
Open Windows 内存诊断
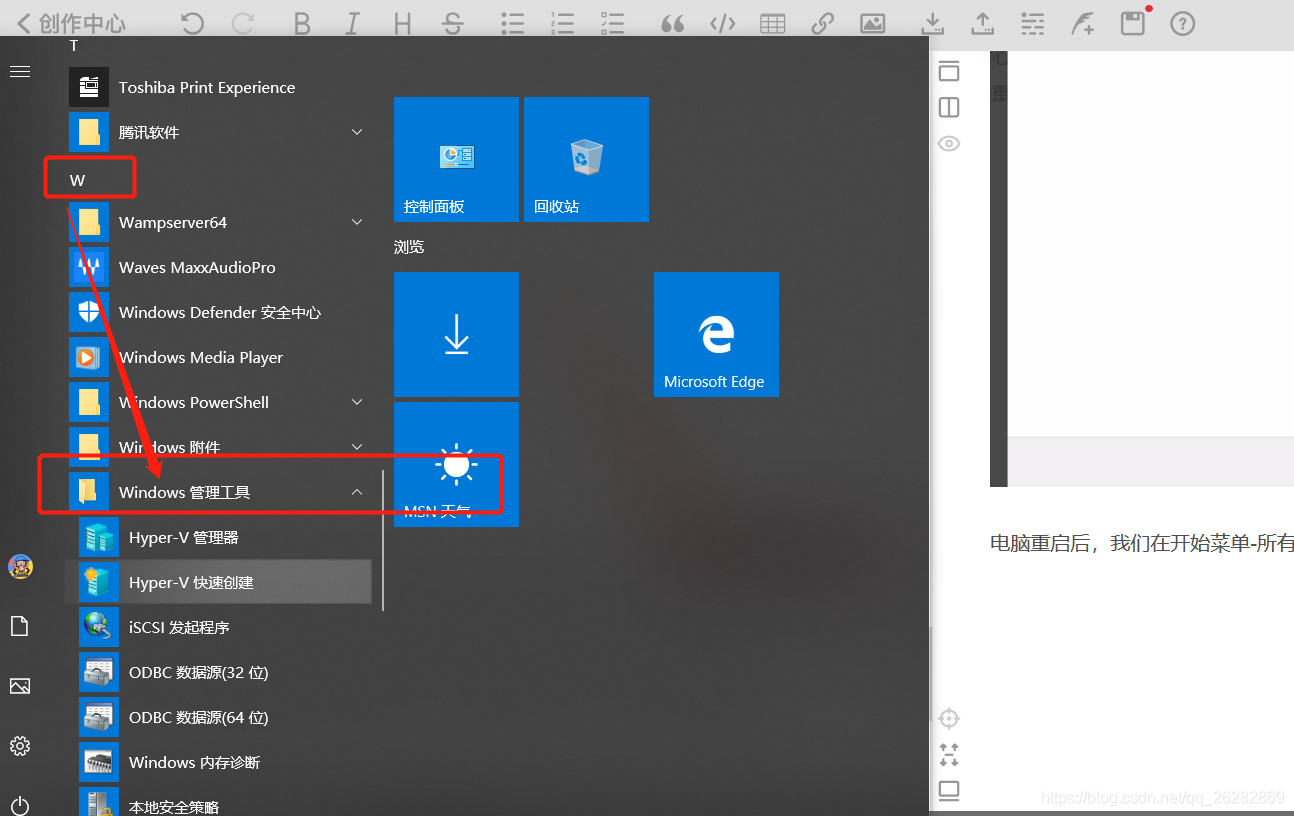point(220,762)
